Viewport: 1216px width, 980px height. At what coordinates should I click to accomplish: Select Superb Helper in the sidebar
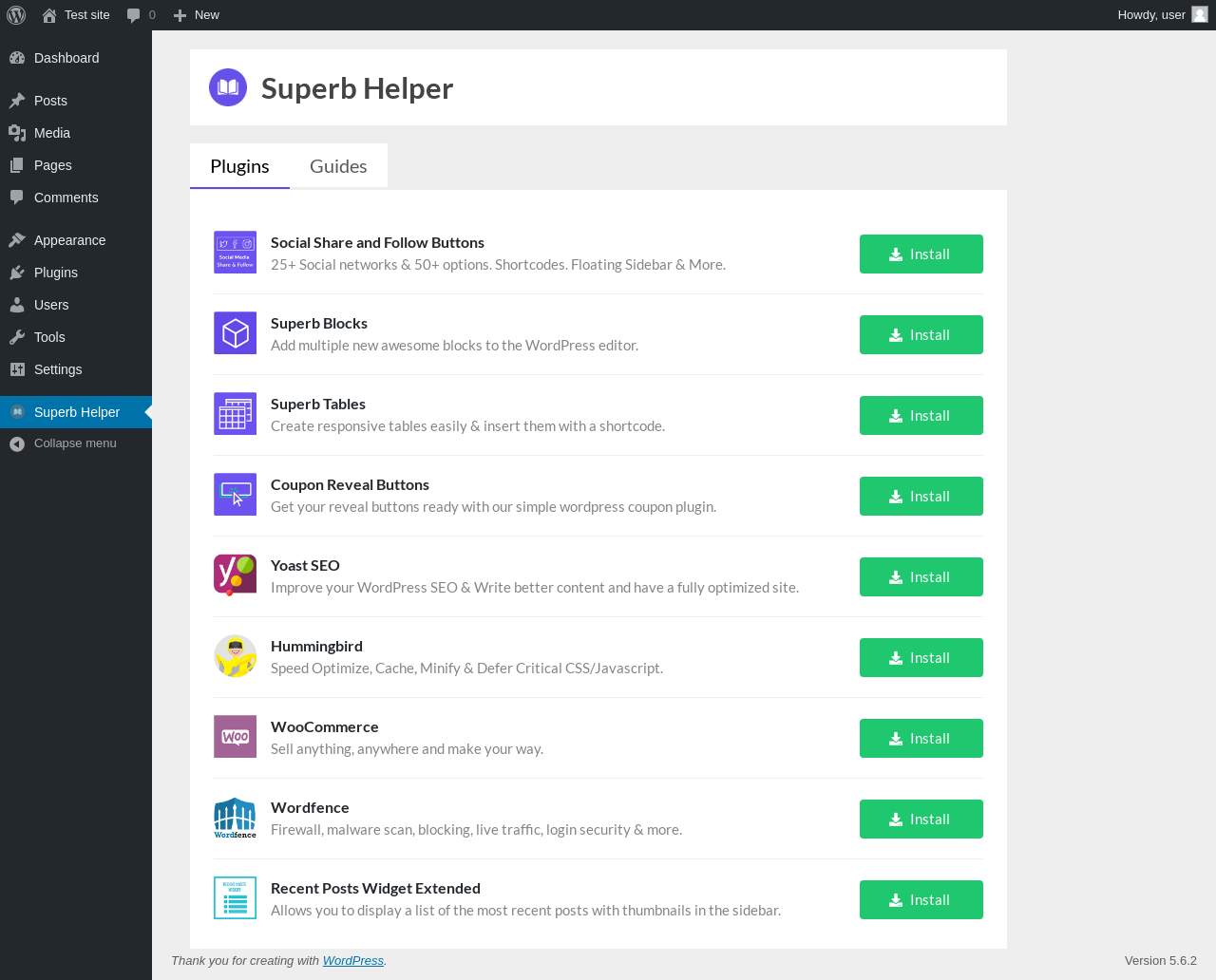click(76, 412)
